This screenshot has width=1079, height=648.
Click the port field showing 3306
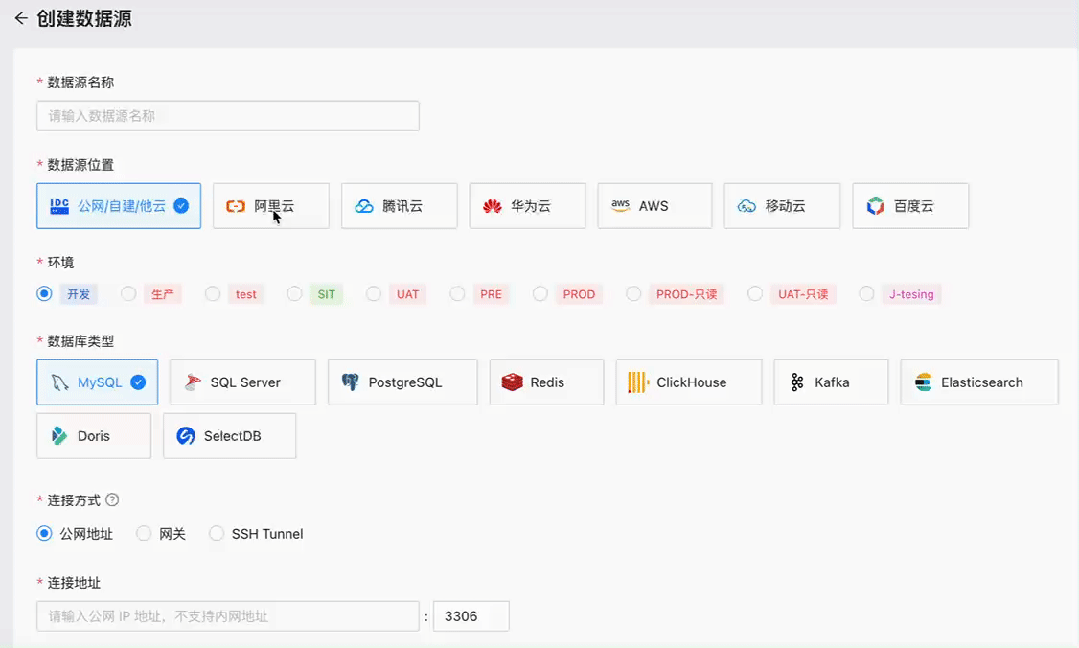click(471, 616)
